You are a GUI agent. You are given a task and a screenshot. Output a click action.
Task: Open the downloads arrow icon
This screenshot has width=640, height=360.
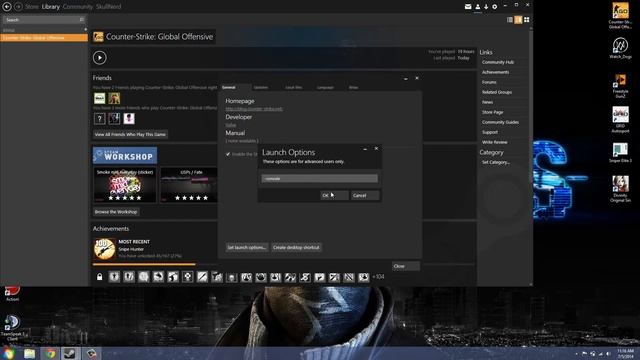click(486, 7)
